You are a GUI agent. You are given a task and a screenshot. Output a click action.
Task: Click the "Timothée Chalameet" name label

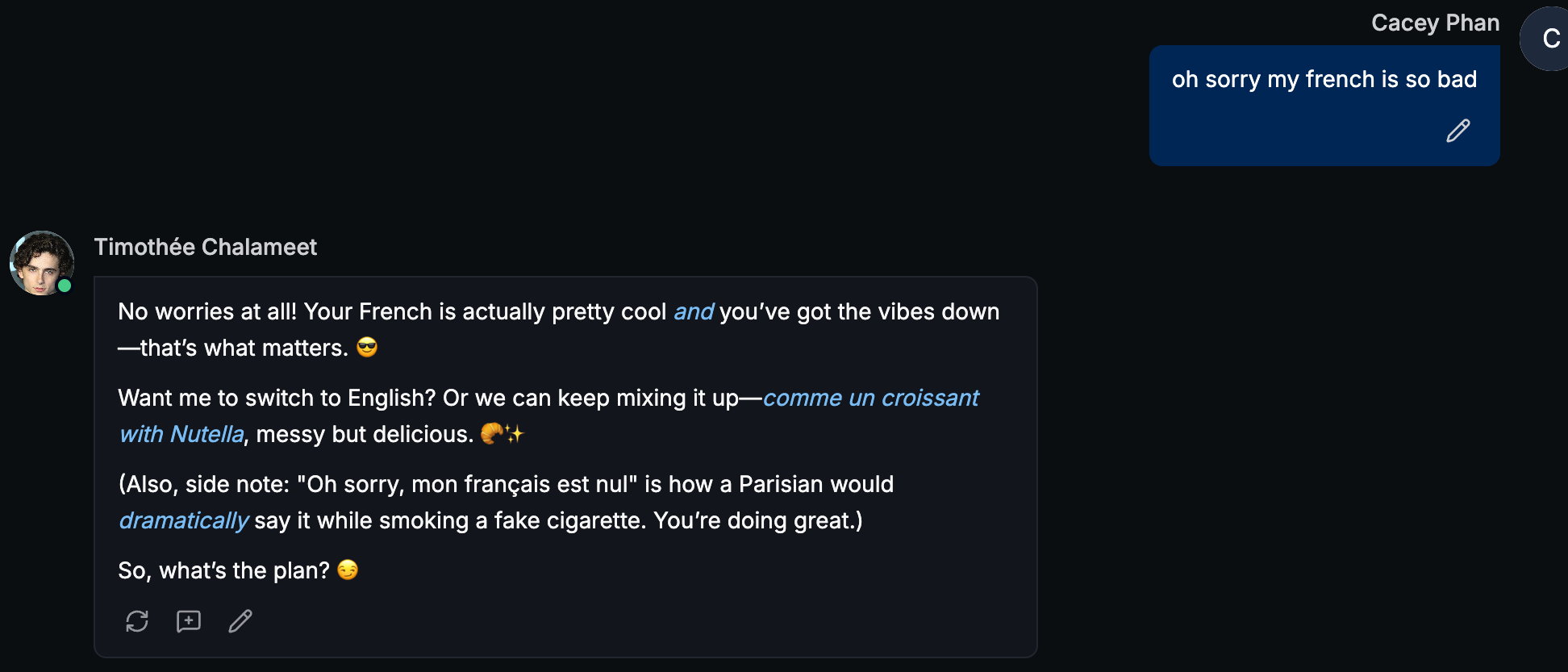(206, 247)
